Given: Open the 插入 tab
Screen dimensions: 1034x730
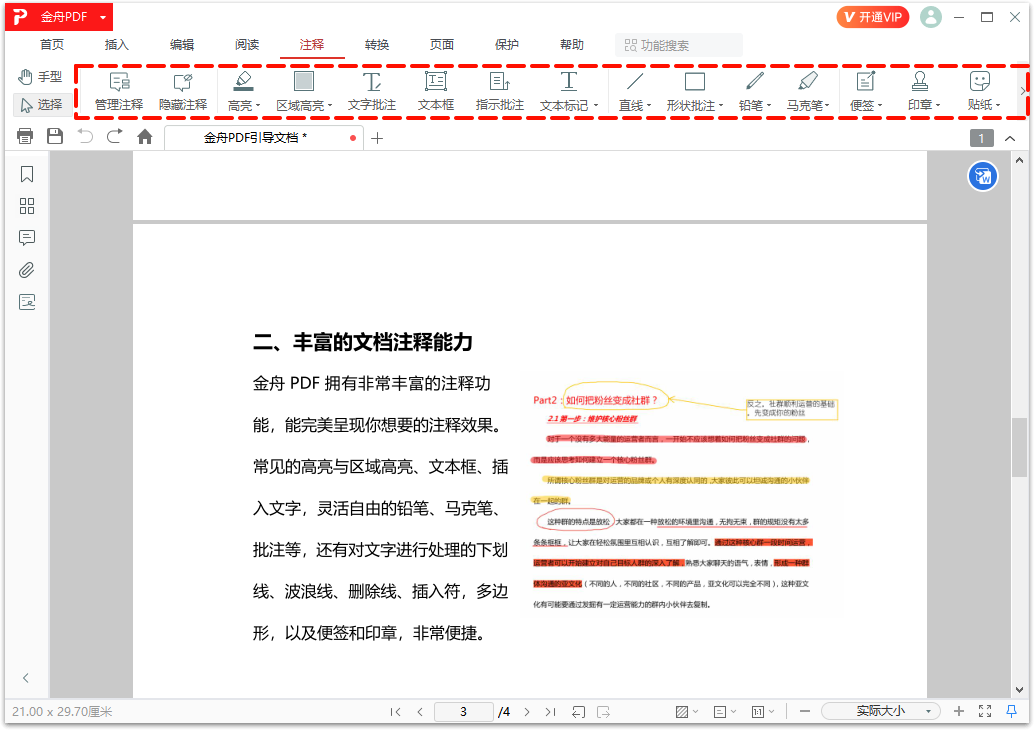Looking at the screenshot, I should (x=117, y=45).
